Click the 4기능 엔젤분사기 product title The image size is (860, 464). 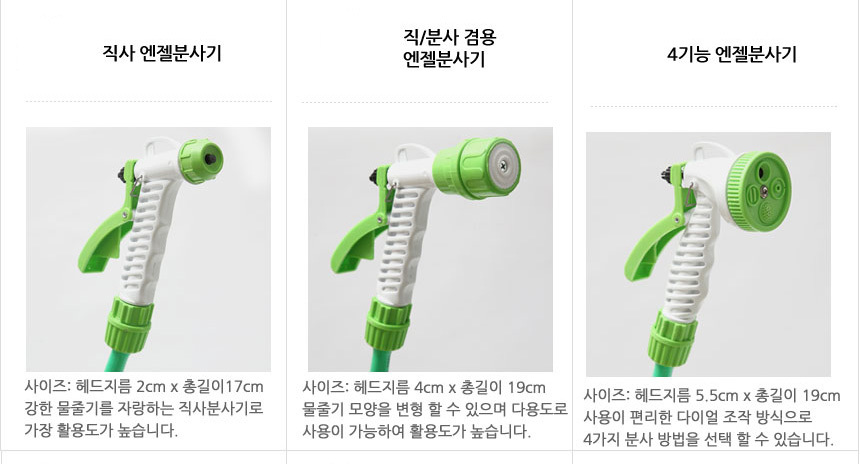[732, 54]
